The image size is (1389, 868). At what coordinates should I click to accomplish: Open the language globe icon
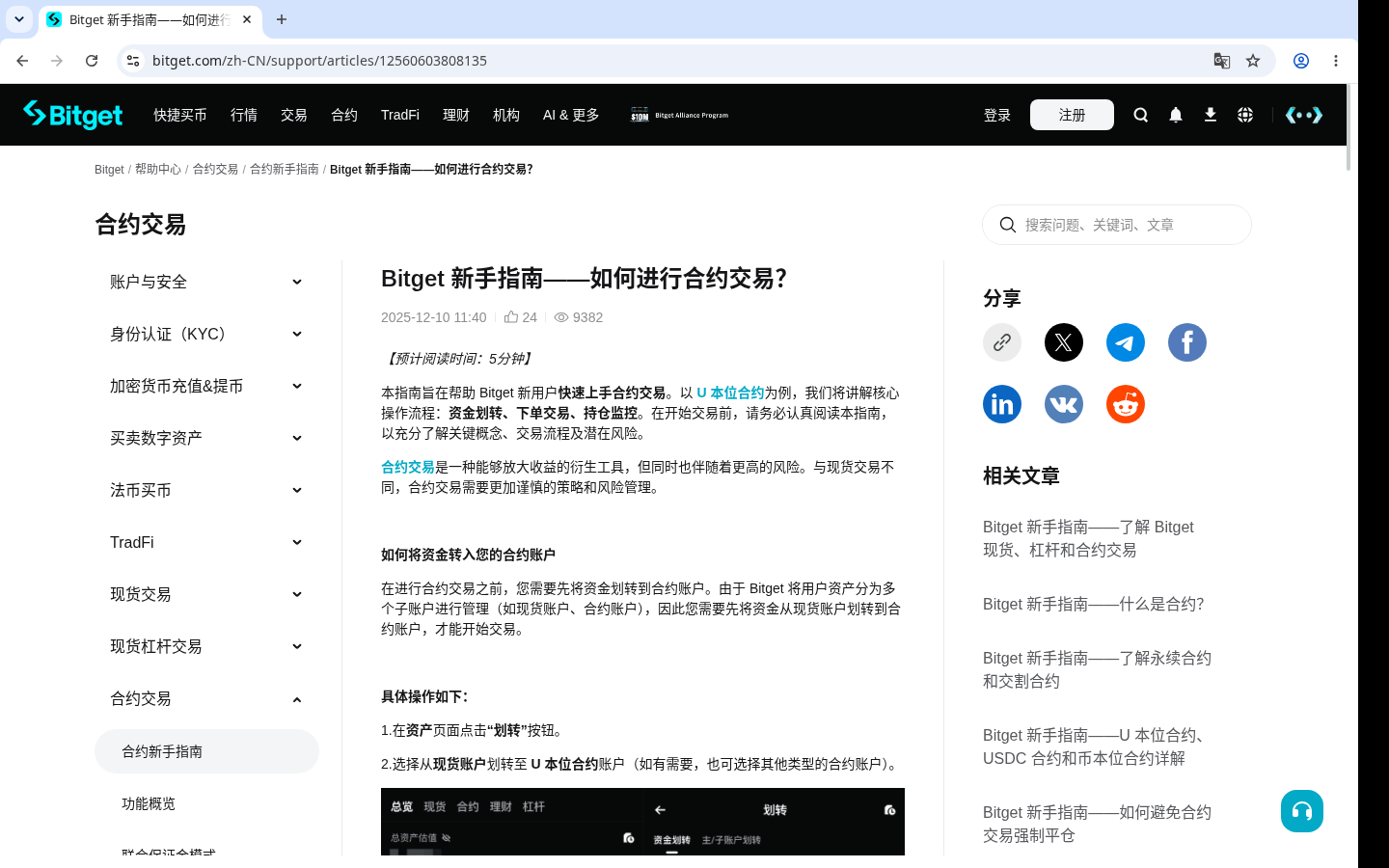(x=1245, y=115)
